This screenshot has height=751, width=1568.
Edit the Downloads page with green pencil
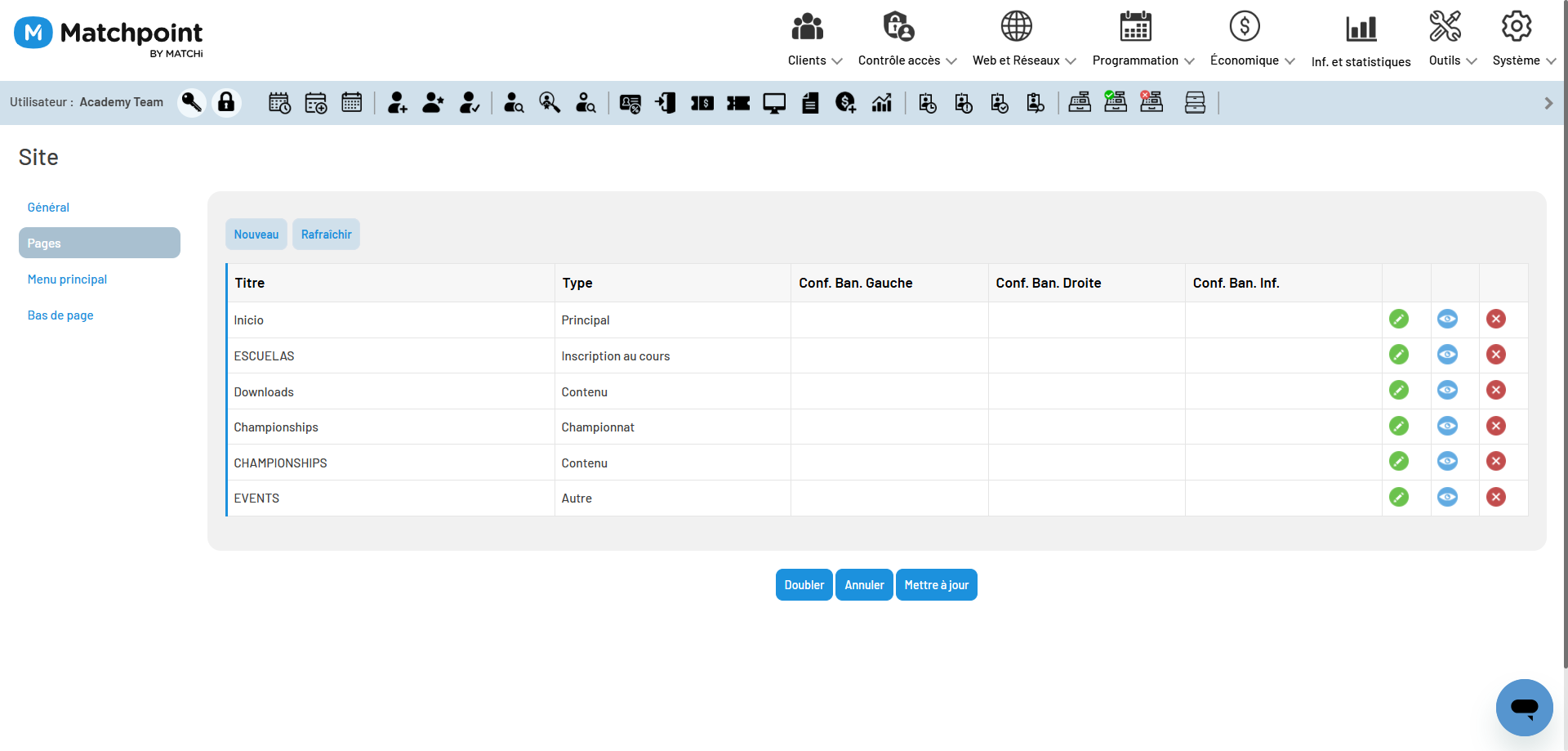(x=1399, y=390)
